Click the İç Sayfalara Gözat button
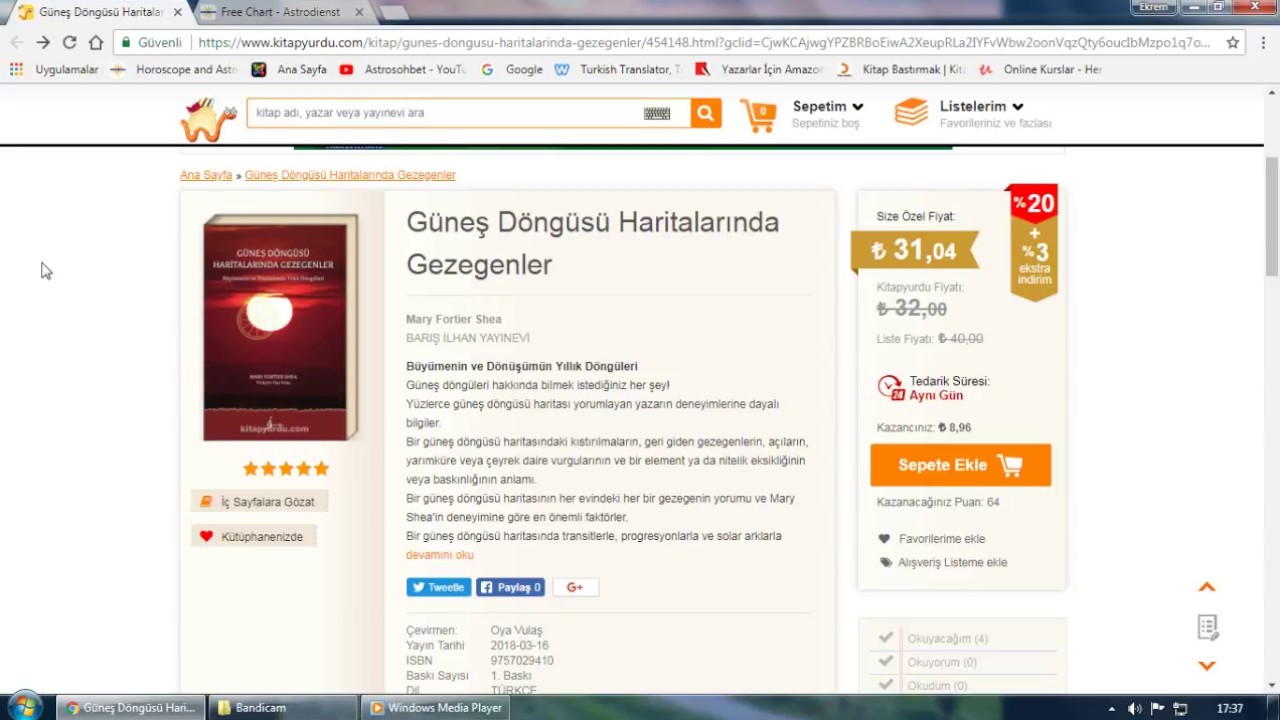 point(259,502)
